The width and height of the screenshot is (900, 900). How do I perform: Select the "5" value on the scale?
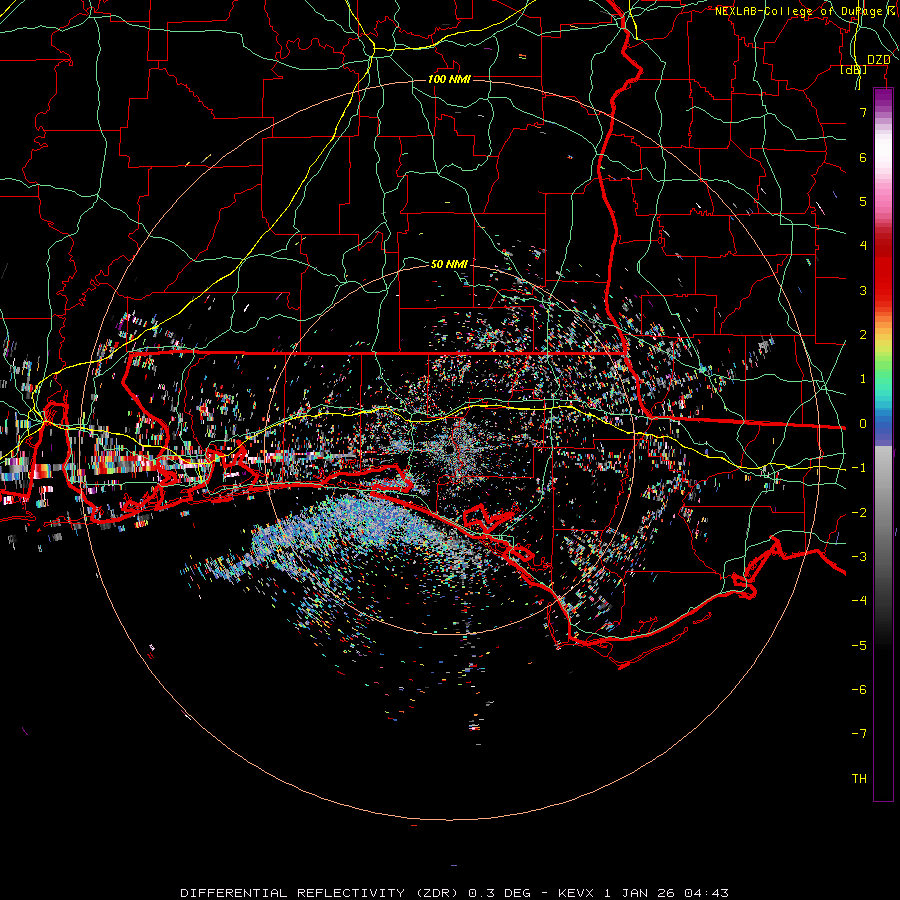coord(863,201)
